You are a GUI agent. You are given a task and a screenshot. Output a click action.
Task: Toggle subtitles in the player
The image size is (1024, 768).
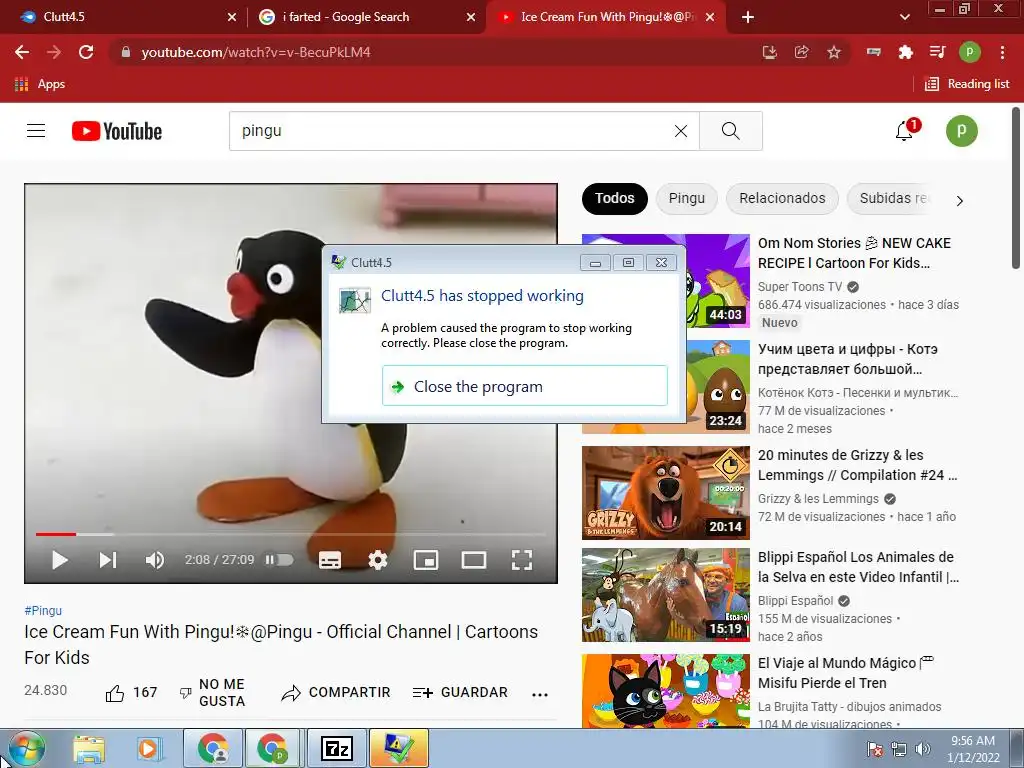tap(330, 560)
